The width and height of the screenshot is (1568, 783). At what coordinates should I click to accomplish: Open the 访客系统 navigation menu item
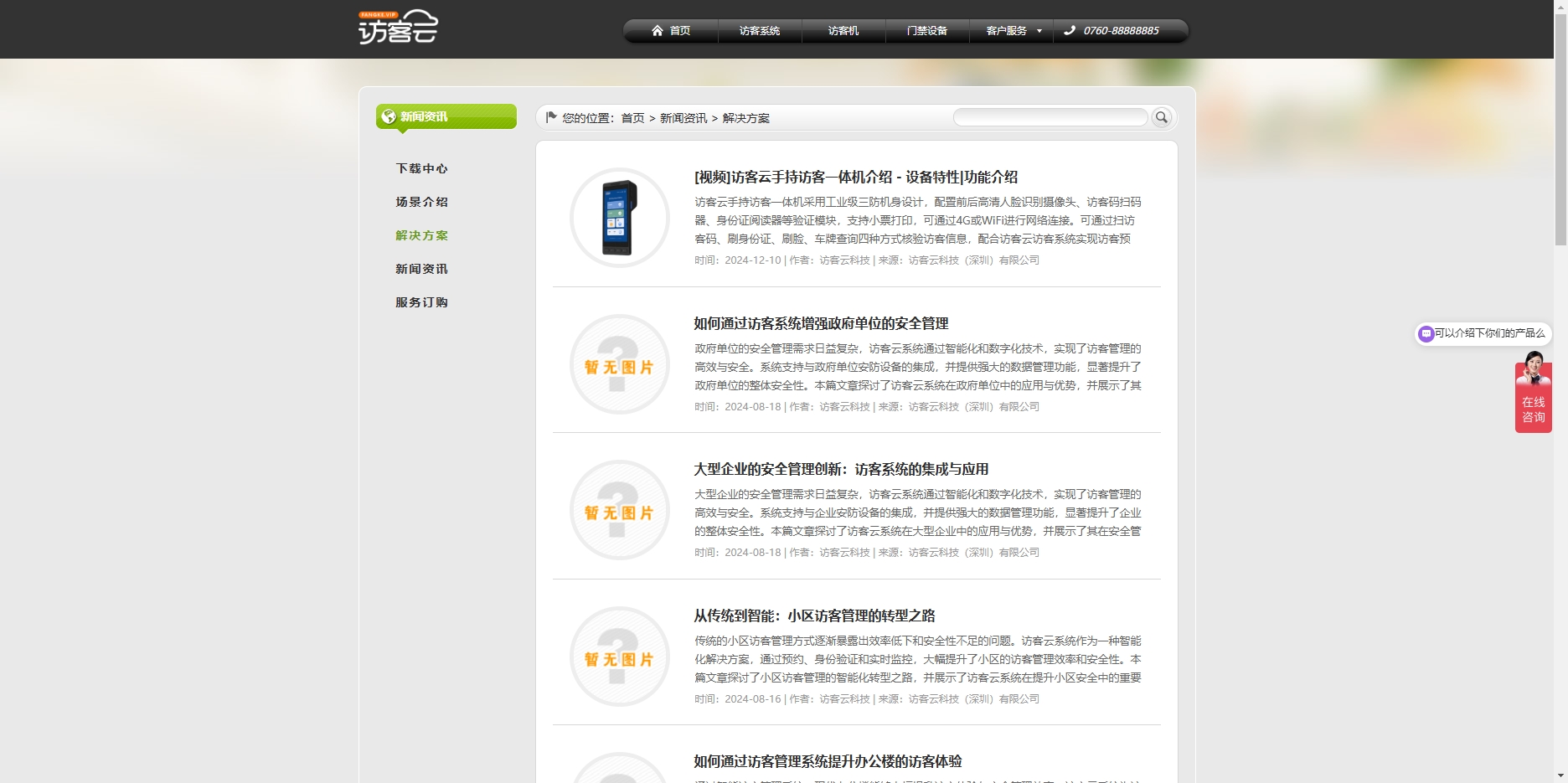(x=760, y=31)
